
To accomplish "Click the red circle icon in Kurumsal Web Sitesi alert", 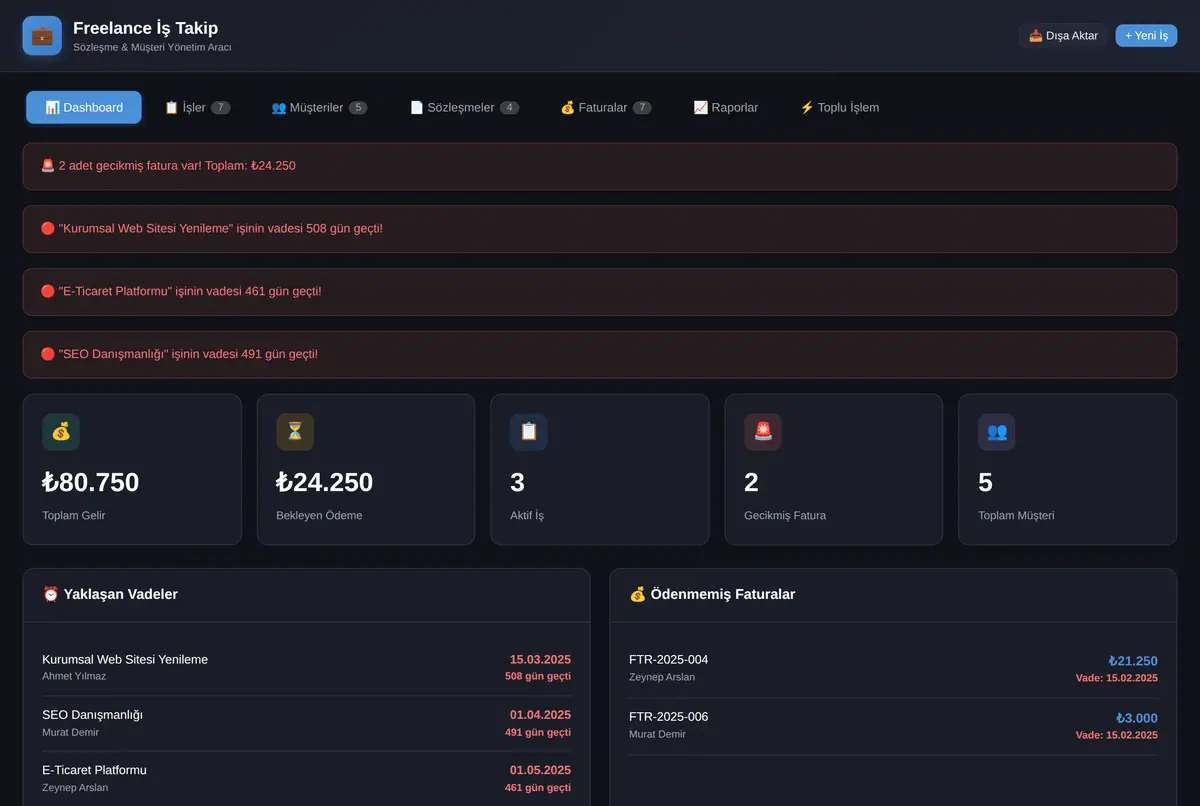I will [x=48, y=228].
